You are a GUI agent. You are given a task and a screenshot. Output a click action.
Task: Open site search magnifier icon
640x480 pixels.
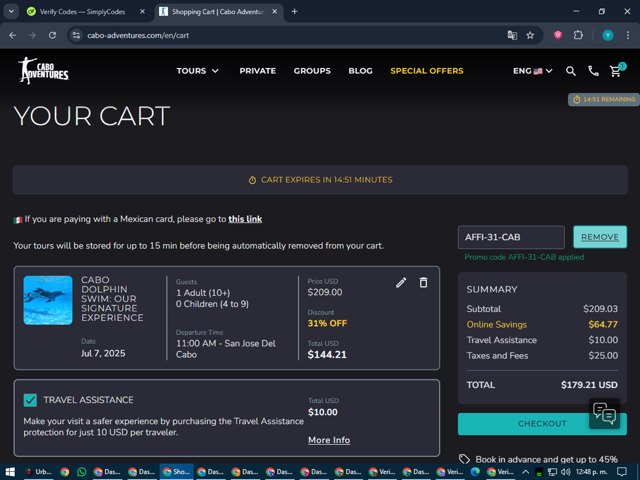571,71
